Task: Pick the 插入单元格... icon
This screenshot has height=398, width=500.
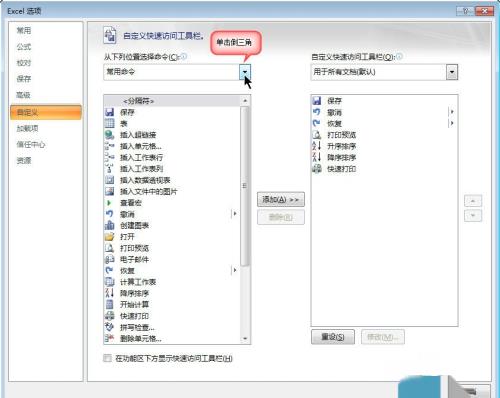Action: [109, 146]
